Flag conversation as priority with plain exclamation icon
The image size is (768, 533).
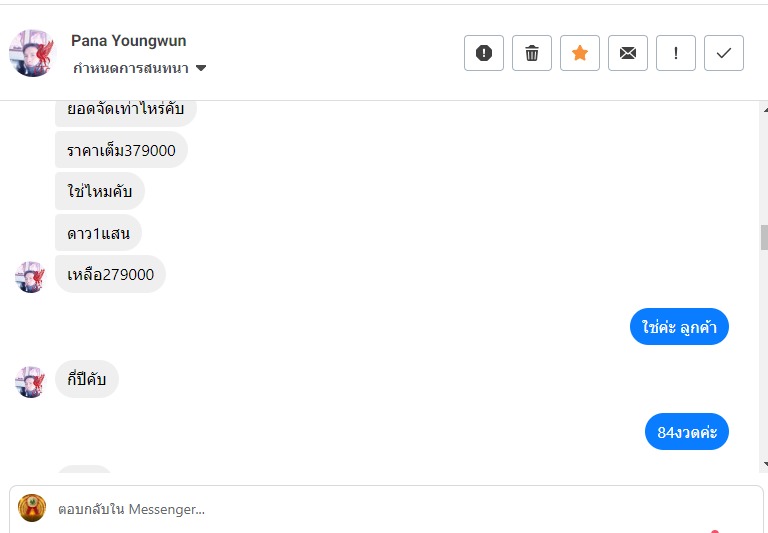tap(676, 53)
